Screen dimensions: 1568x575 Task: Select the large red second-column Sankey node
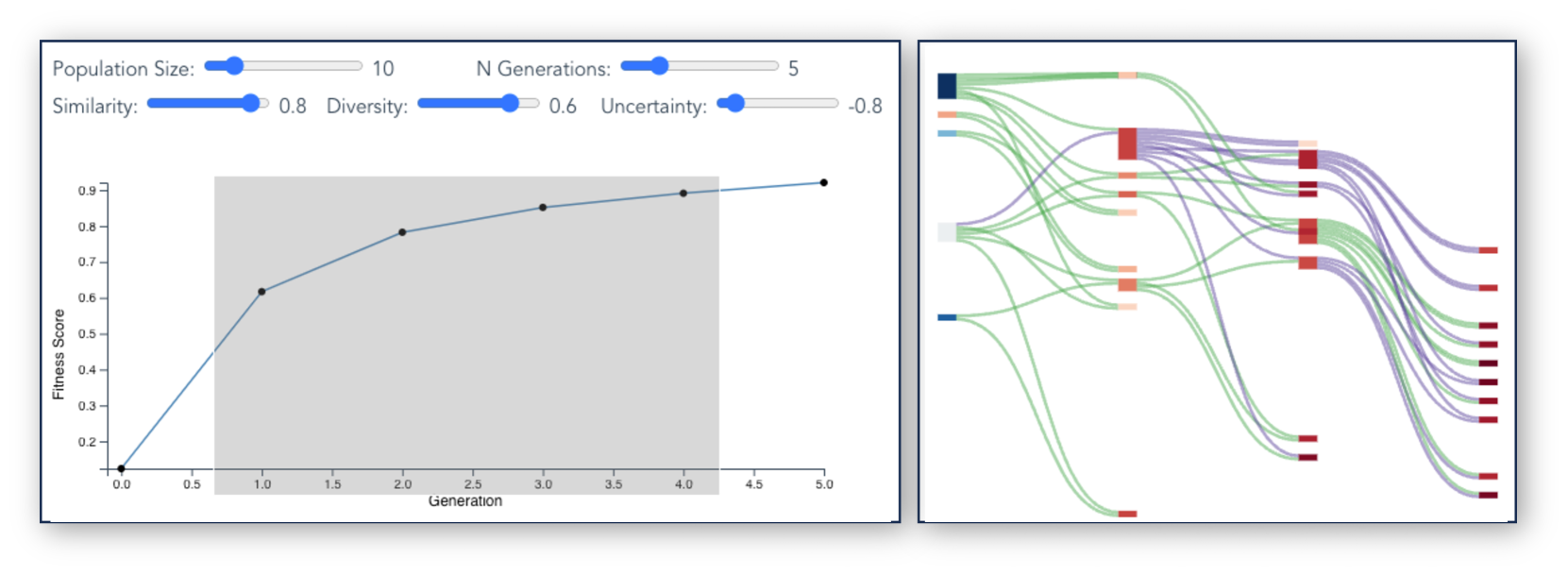pyautogui.click(x=1127, y=144)
